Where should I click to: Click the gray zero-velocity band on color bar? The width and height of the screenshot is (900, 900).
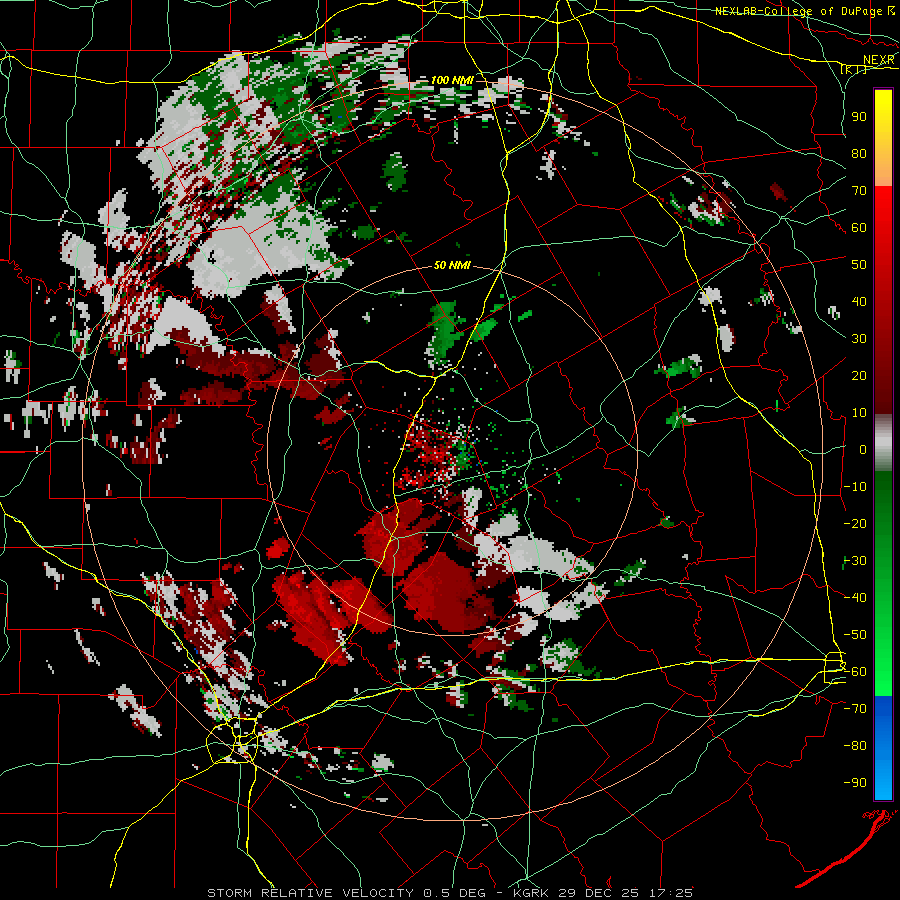click(x=883, y=443)
